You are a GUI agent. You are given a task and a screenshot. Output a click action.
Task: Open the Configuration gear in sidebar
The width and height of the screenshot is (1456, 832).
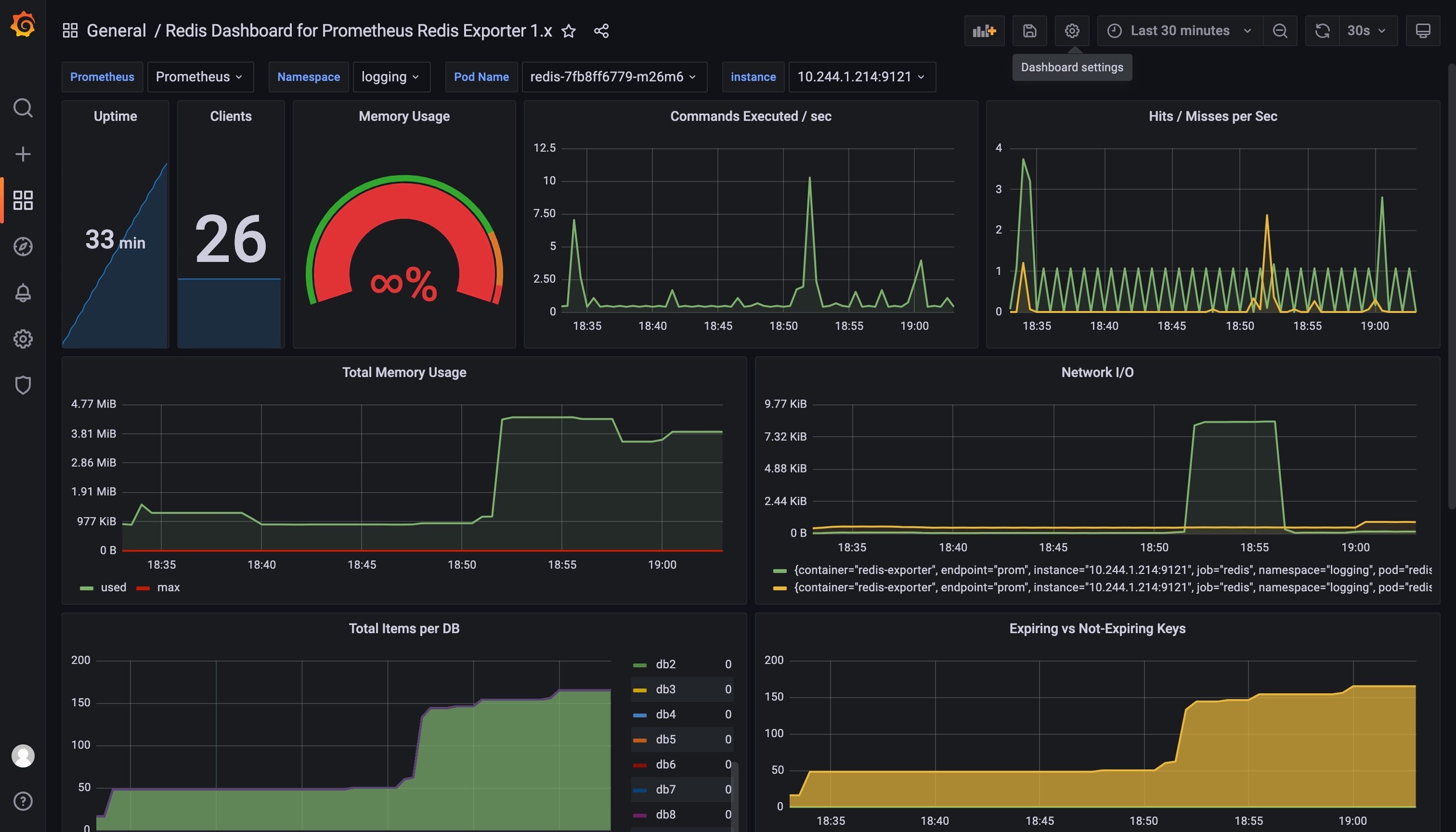point(23,339)
